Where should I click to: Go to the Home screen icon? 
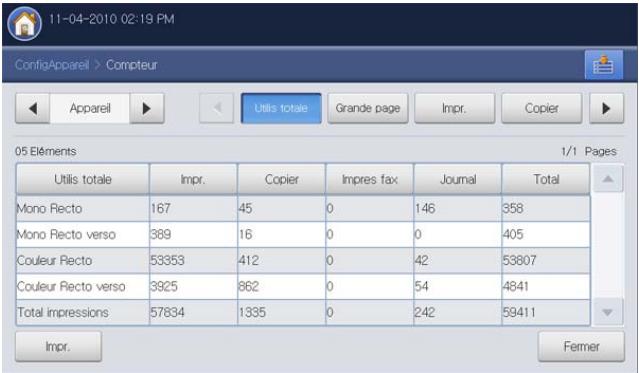(x=24, y=23)
